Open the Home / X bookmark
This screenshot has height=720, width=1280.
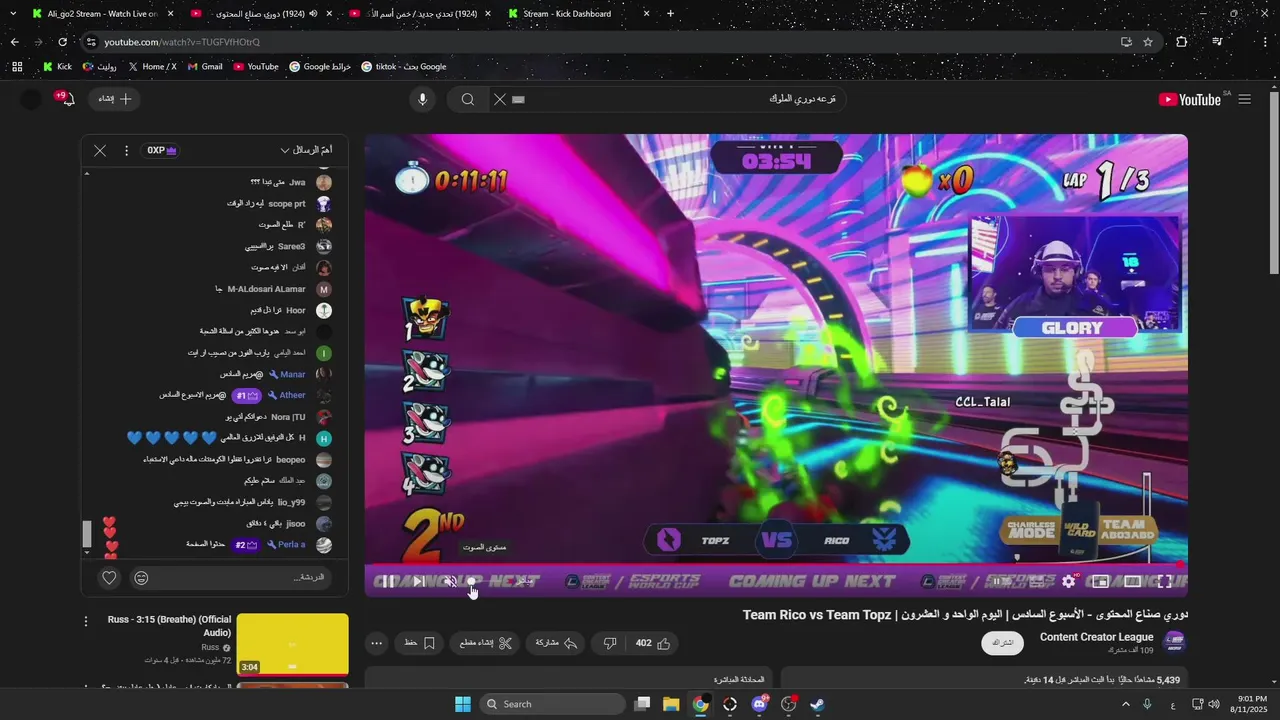point(152,67)
